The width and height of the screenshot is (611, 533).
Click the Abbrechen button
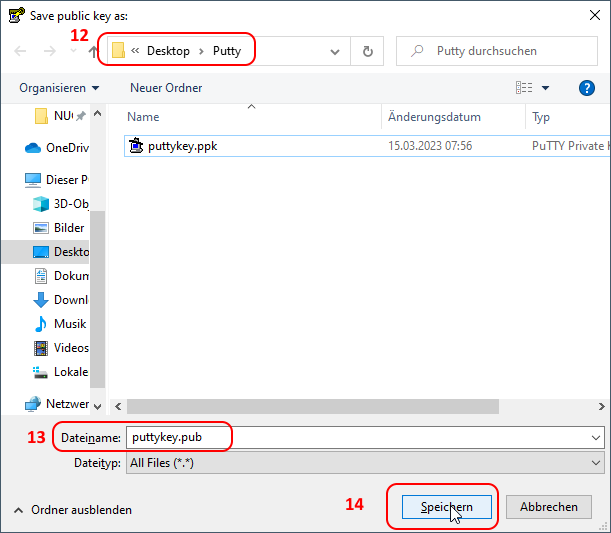tap(548, 507)
